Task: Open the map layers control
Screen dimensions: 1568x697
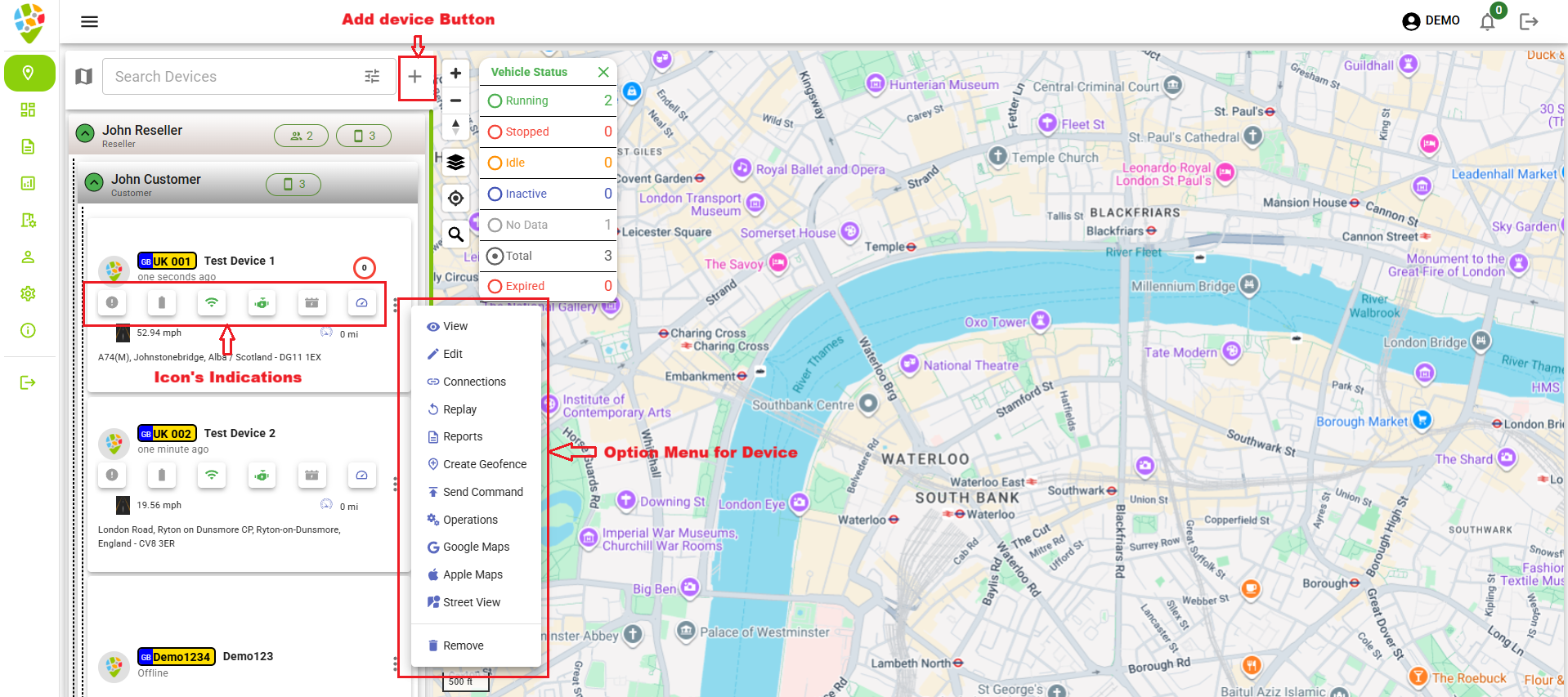Action: click(x=455, y=163)
